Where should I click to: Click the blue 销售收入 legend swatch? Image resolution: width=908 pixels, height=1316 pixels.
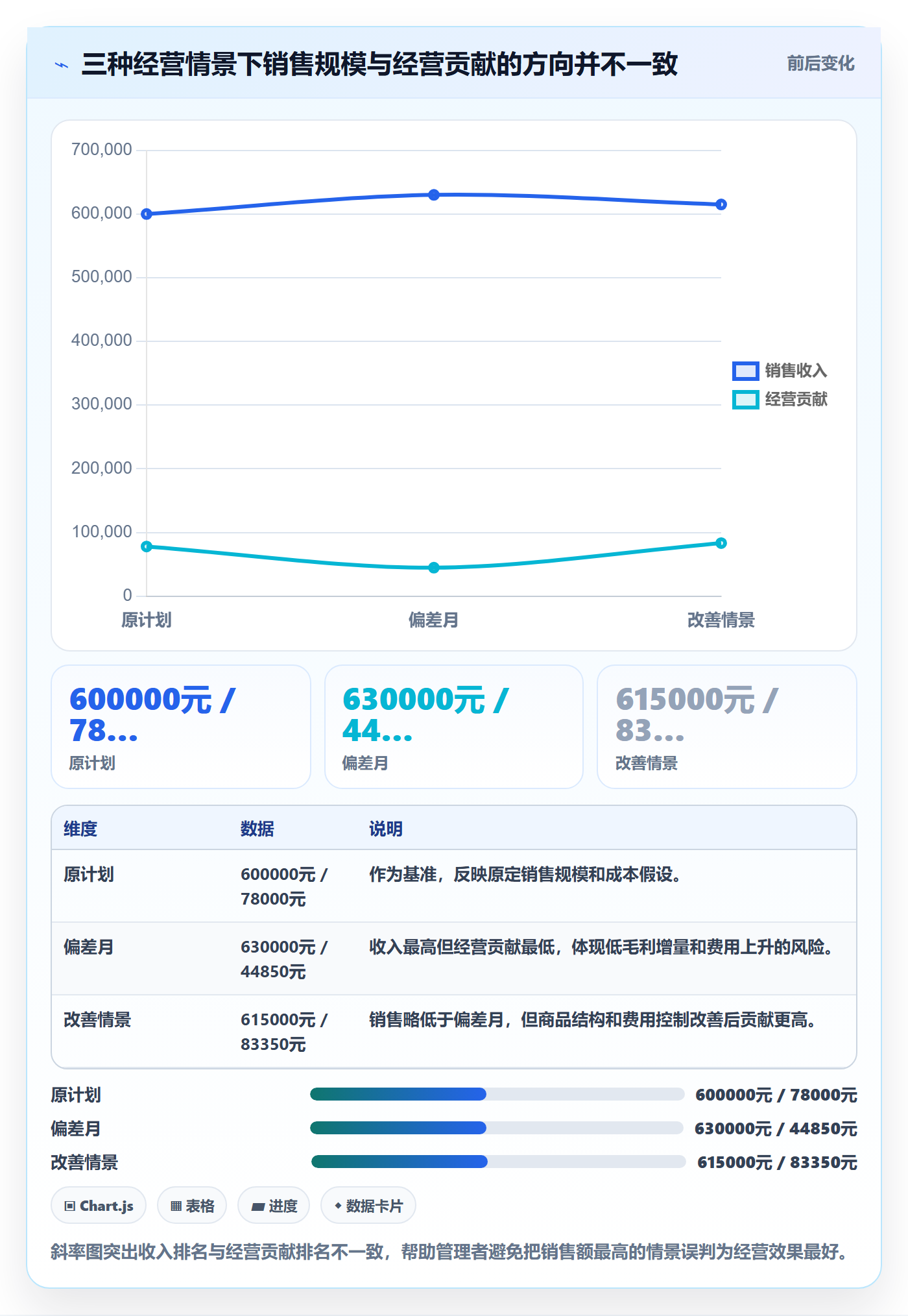[x=745, y=371]
